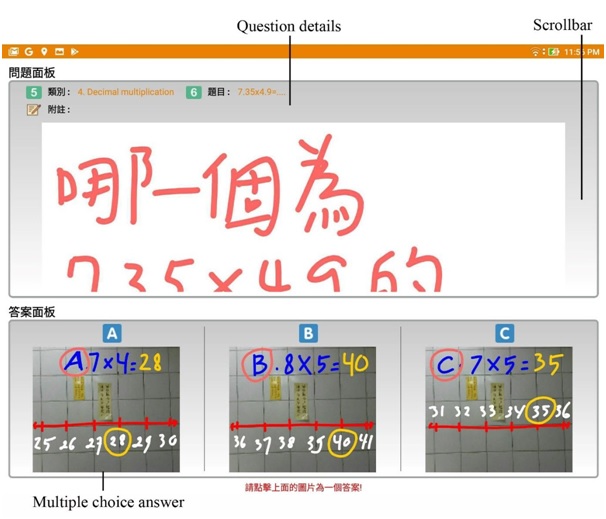Click the notes pencil icon
Viewport: 606px width, 519px height.
coord(33,109)
